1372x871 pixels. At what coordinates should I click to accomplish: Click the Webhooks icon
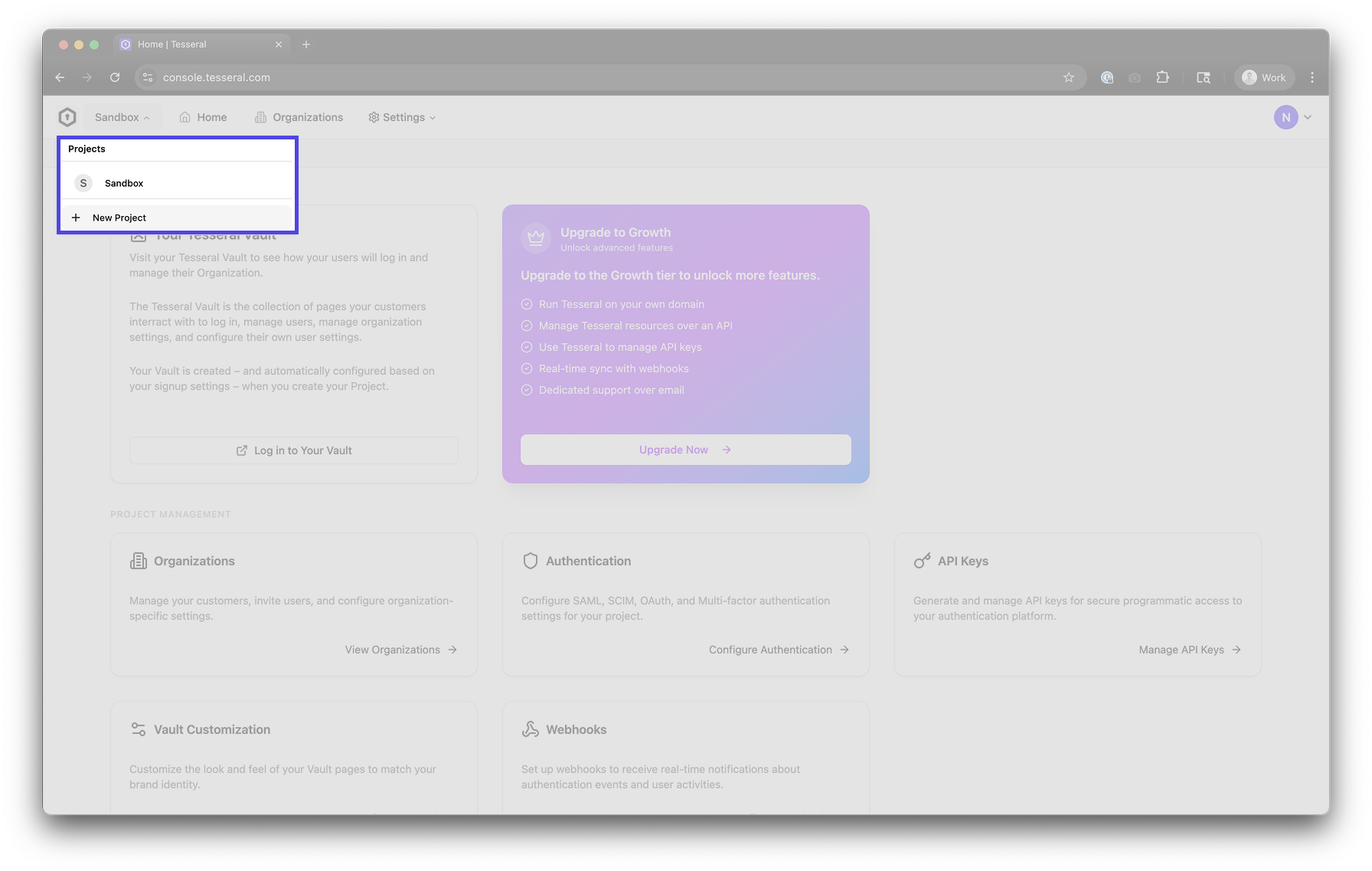click(531, 729)
